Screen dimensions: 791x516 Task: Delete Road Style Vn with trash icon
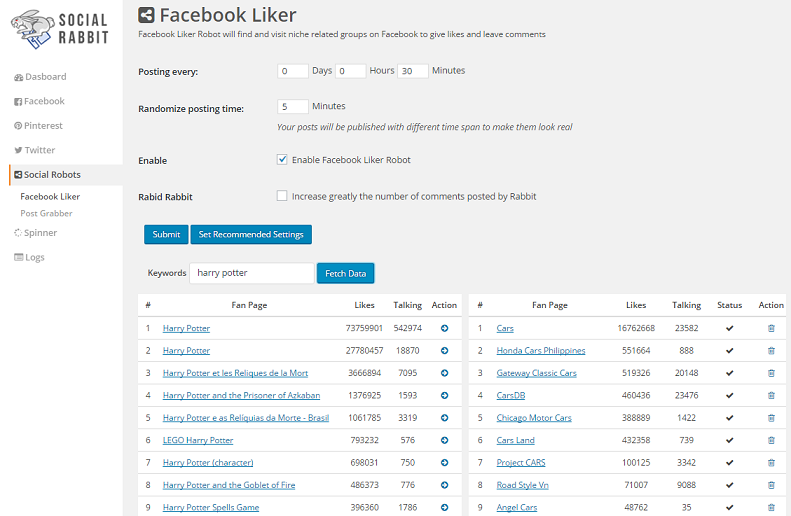click(771, 485)
